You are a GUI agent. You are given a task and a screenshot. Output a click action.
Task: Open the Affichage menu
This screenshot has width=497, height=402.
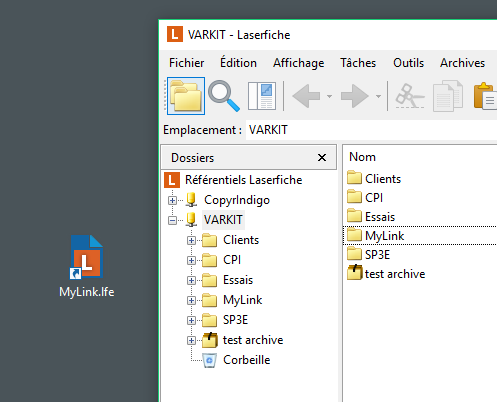(299, 63)
